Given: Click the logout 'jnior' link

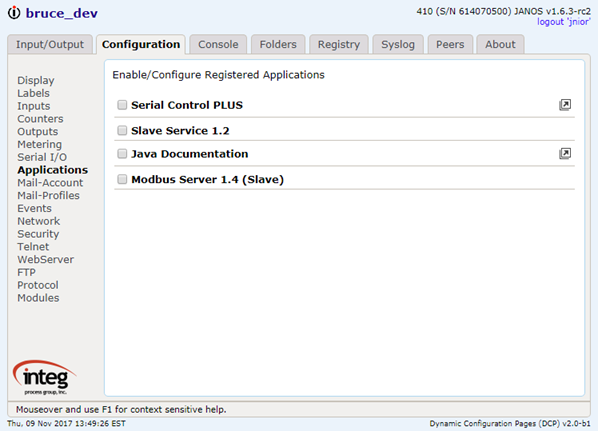Looking at the screenshot, I should 563,22.
